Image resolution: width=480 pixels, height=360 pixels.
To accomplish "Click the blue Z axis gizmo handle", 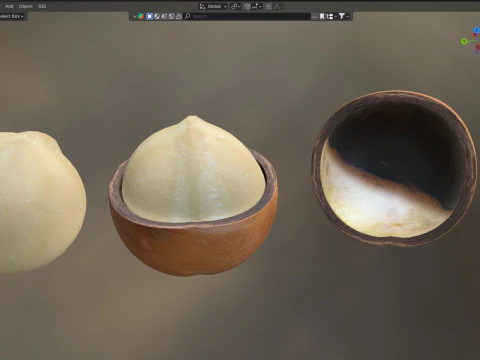I will pos(477,30).
